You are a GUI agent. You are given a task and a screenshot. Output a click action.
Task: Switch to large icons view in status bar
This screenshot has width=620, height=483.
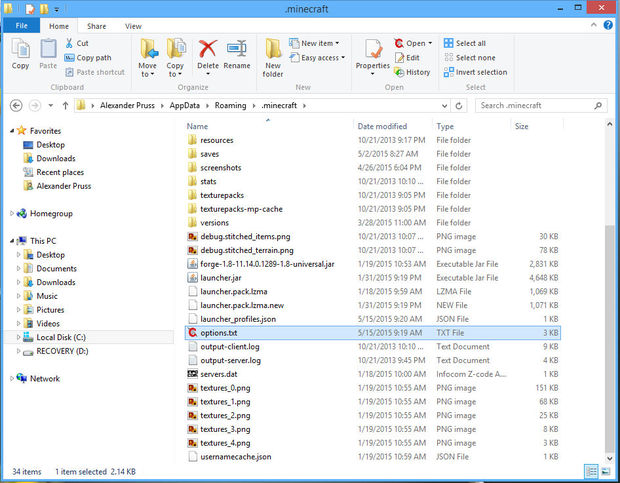point(605,471)
